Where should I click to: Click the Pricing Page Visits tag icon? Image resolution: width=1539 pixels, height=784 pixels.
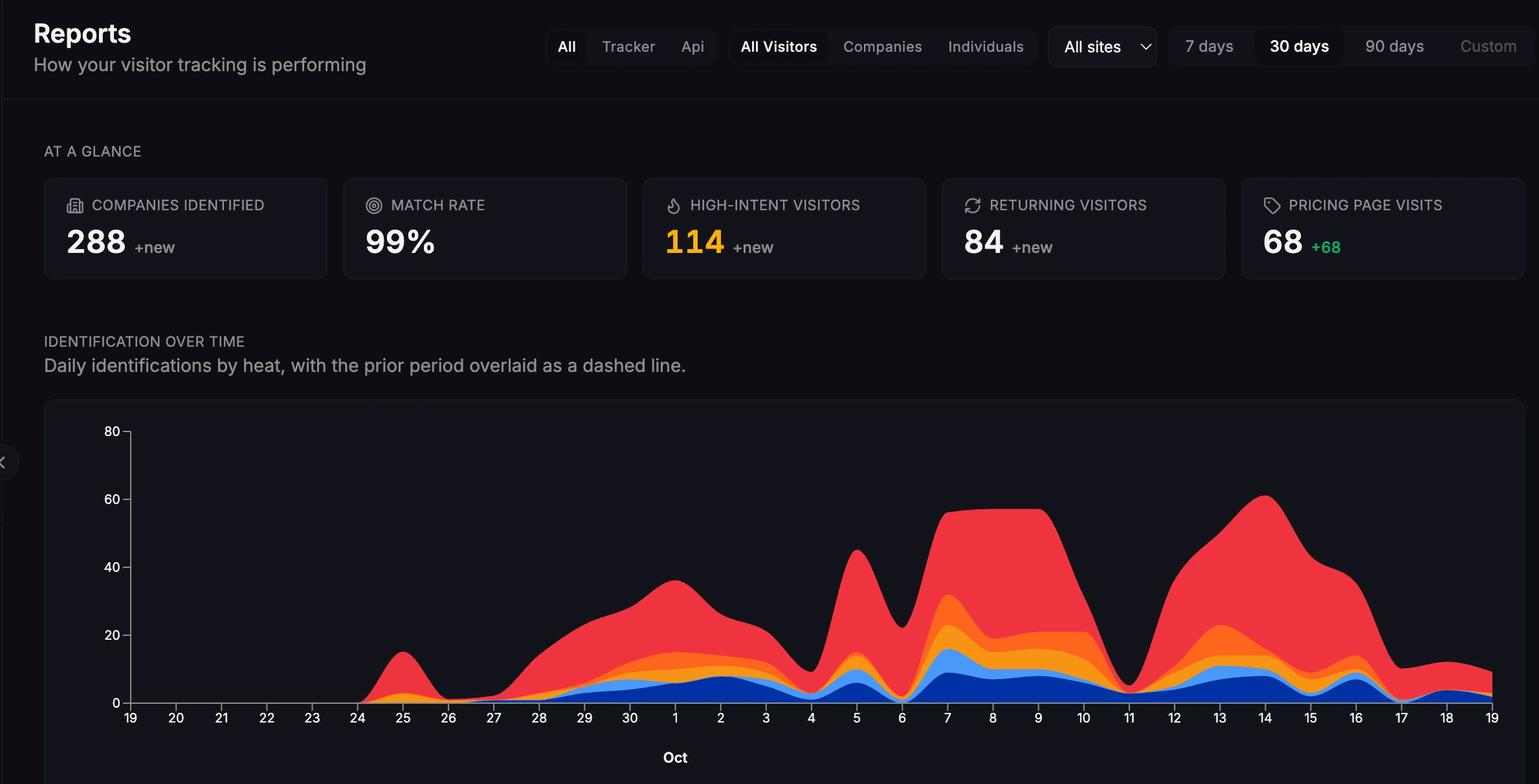(x=1272, y=206)
